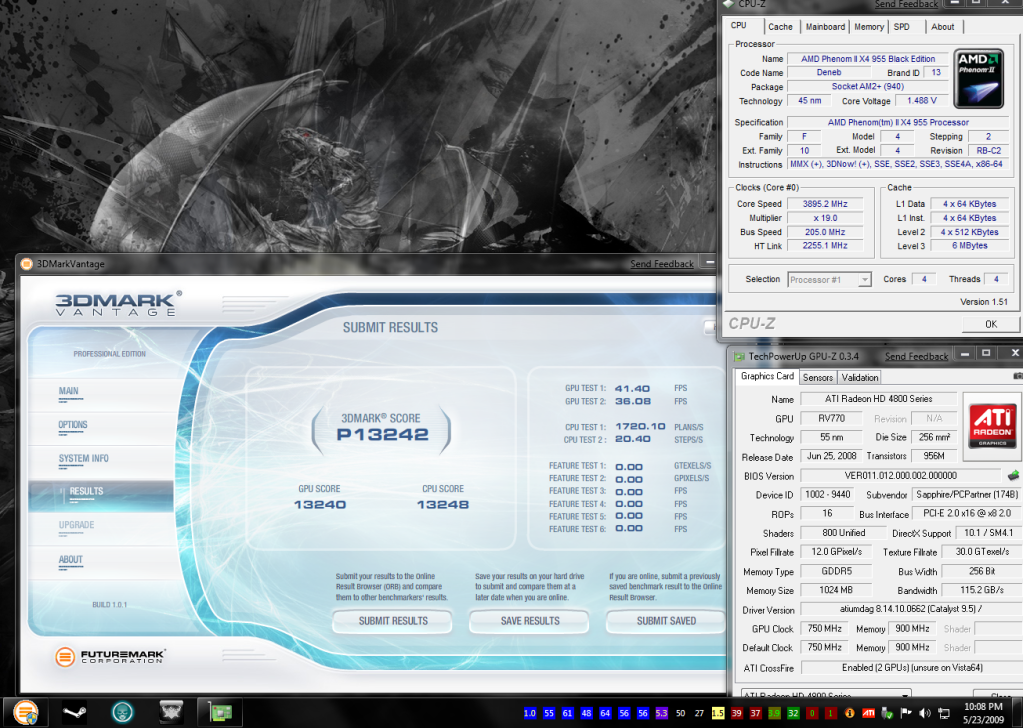Switch to the Mainboard tab in CPU-Z

[825, 27]
